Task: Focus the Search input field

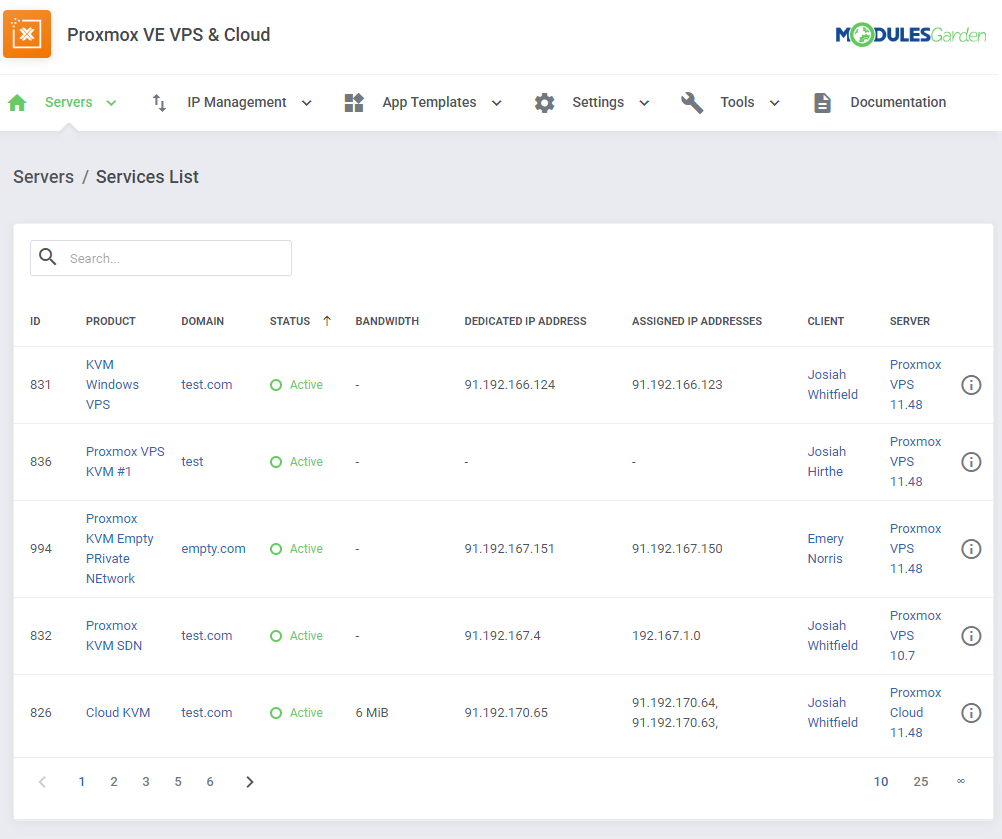Action: tap(161, 258)
